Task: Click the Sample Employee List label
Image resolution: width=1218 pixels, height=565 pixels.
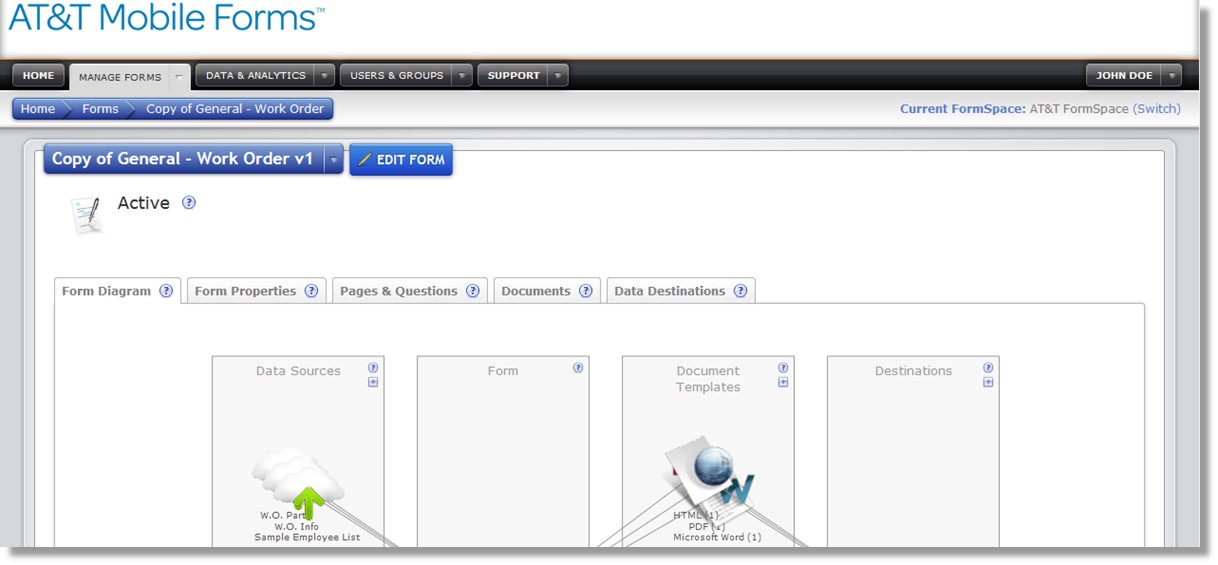Action: click(307, 537)
